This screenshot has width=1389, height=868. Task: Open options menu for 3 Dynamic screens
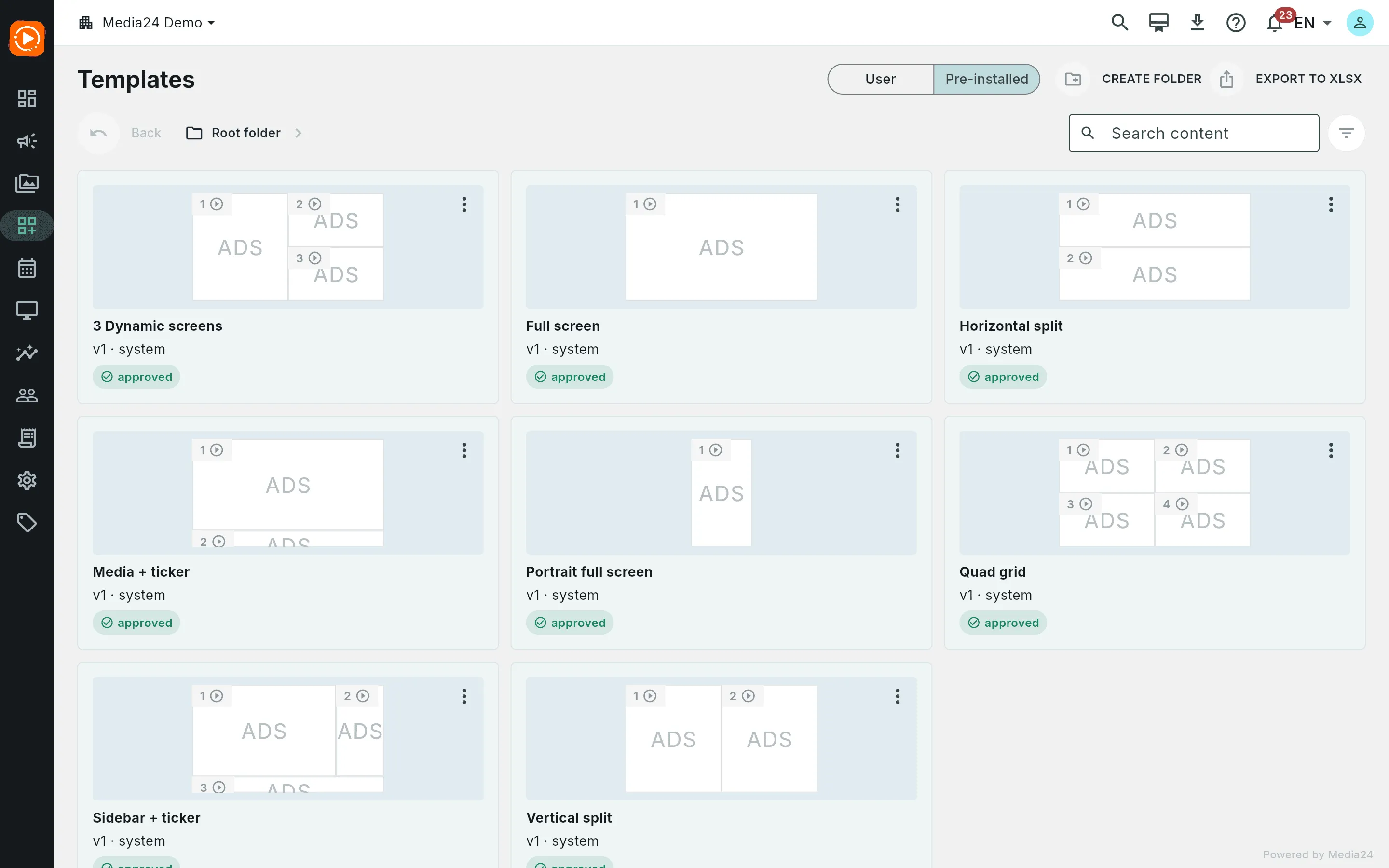464,204
